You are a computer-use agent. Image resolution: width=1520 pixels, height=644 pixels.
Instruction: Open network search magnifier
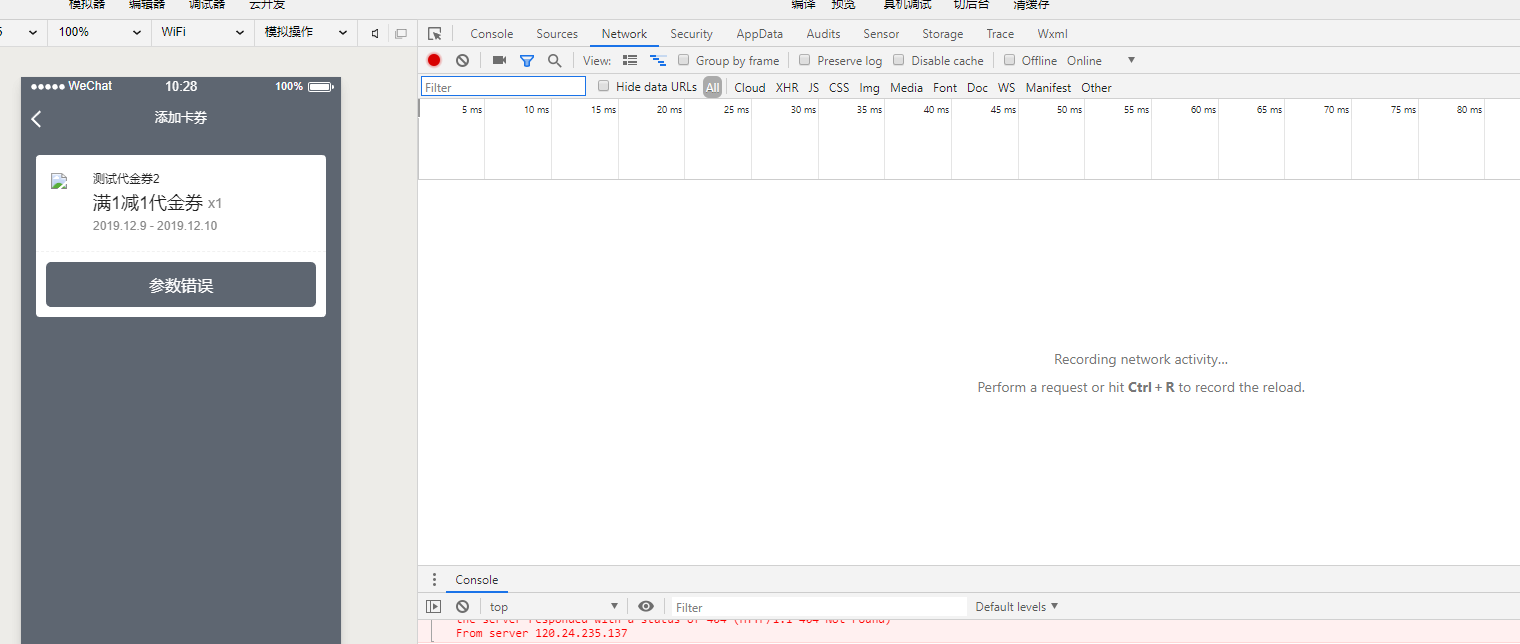click(555, 60)
